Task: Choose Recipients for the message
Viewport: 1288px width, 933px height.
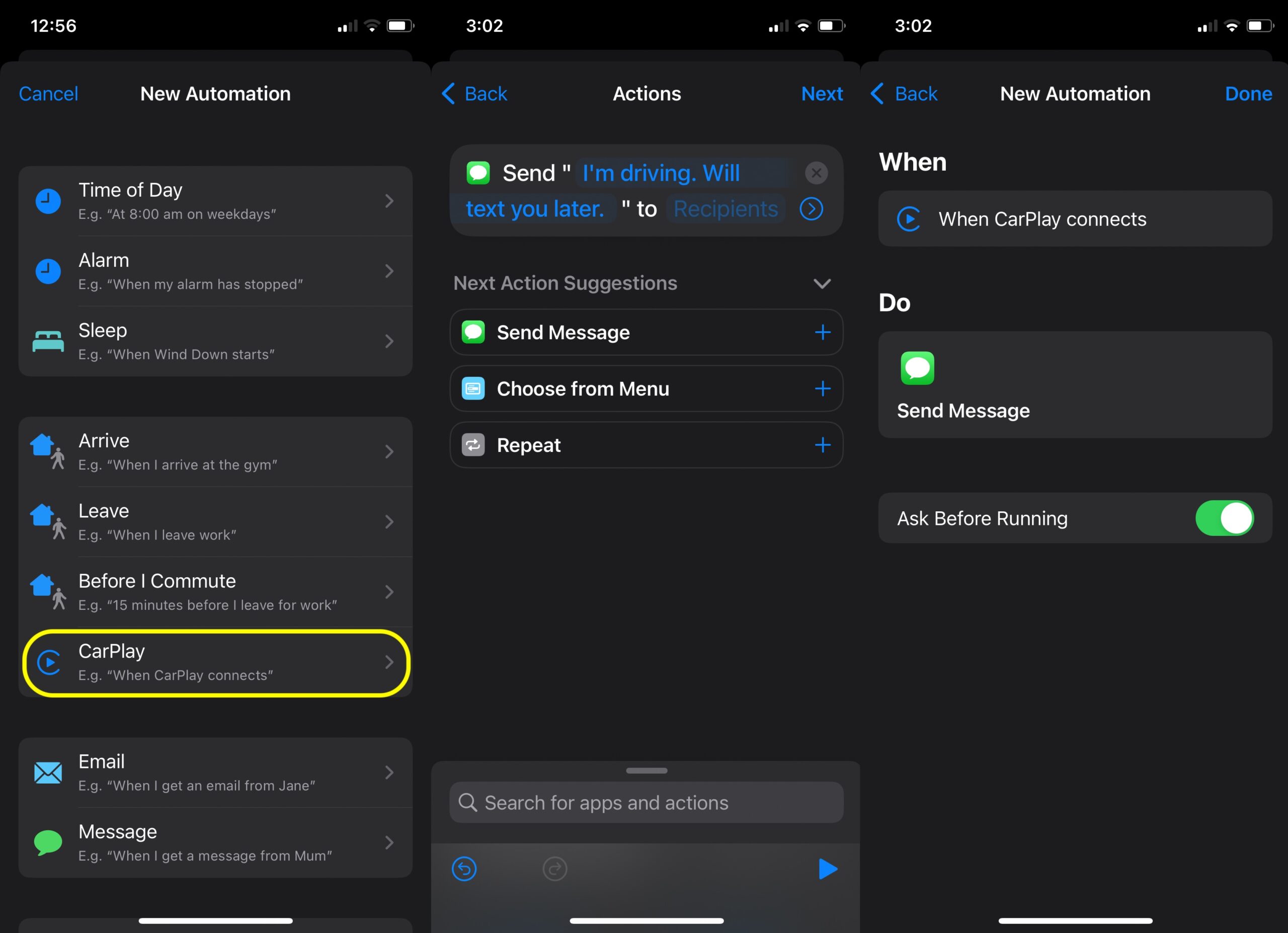Action: [725, 209]
